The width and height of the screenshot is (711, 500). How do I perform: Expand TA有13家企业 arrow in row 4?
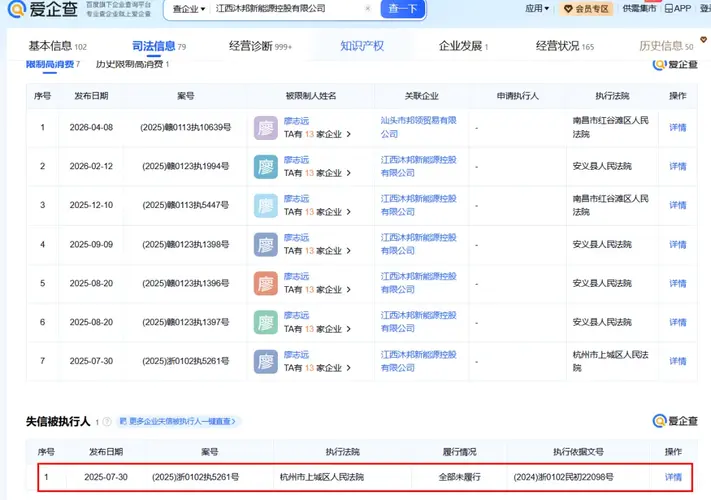point(348,251)
